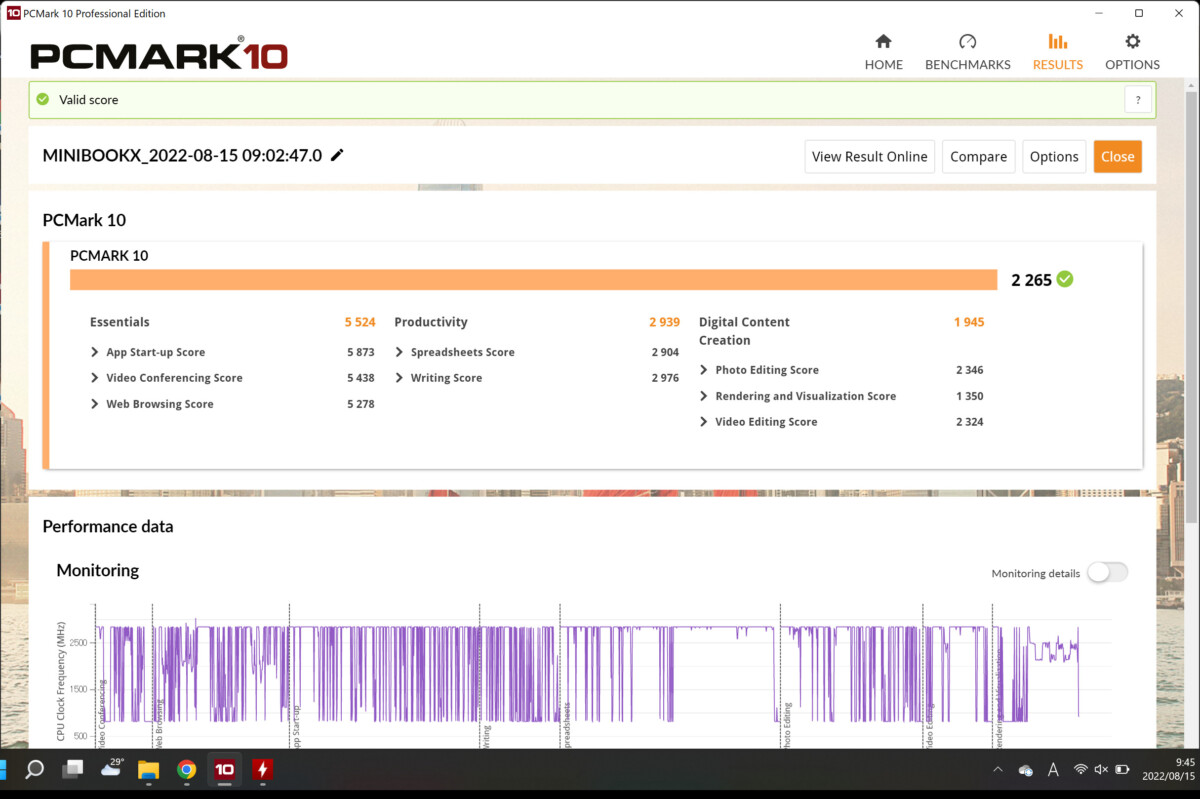The image size is (1200, 799).
Task: Click the green check beside score 2 265
Action: click(1065, 279)
